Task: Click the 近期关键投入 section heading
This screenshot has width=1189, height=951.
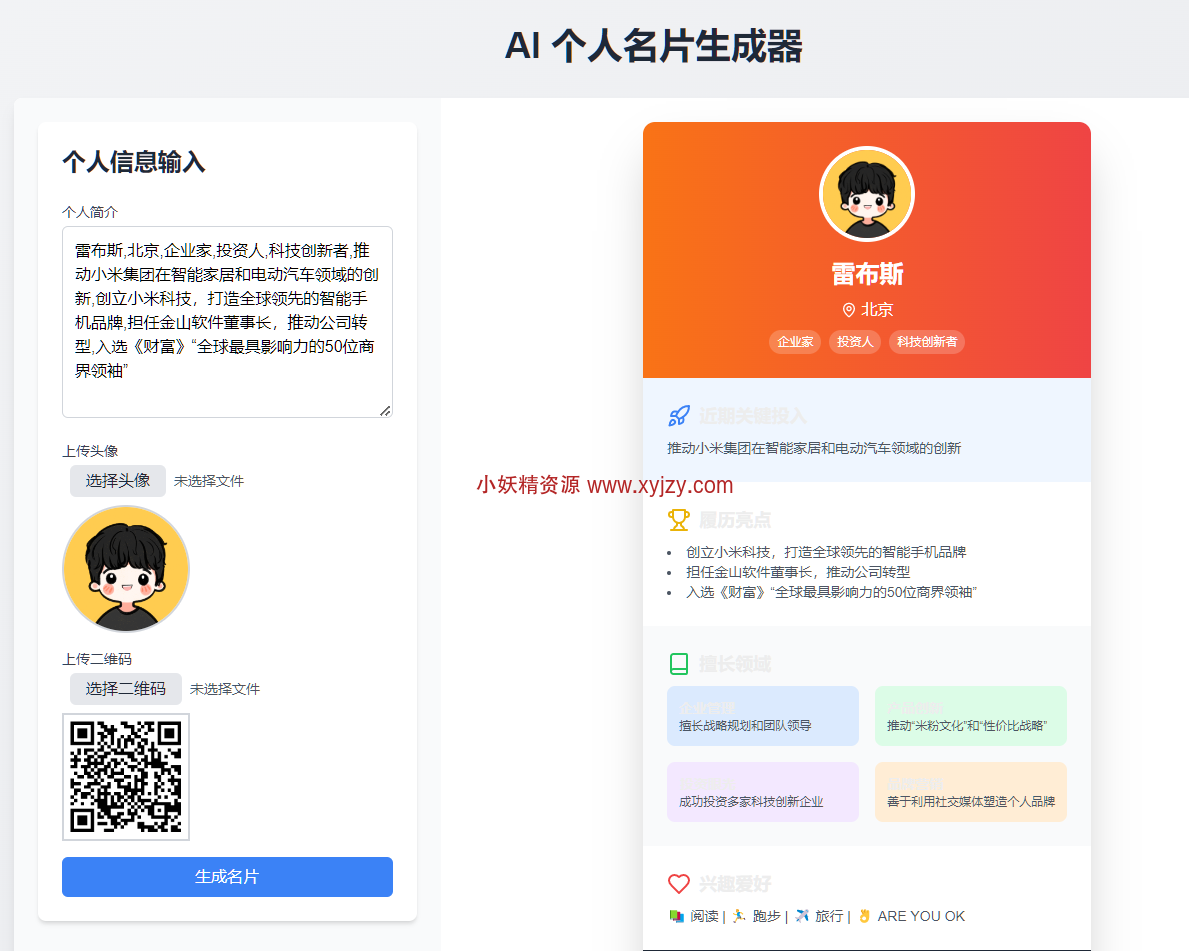Action: 752,416
